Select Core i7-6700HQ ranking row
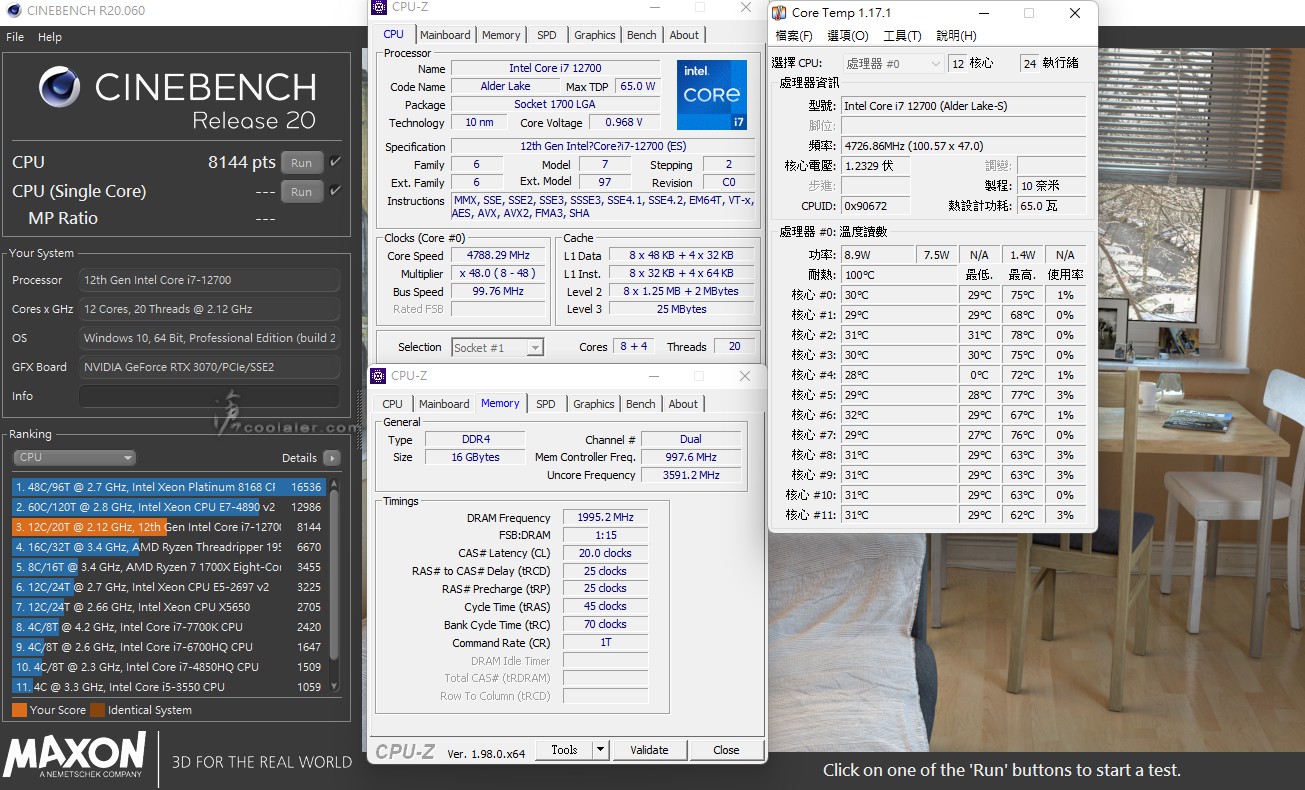The height and width of the screenshot is (790, 1305). pos(168,647)
